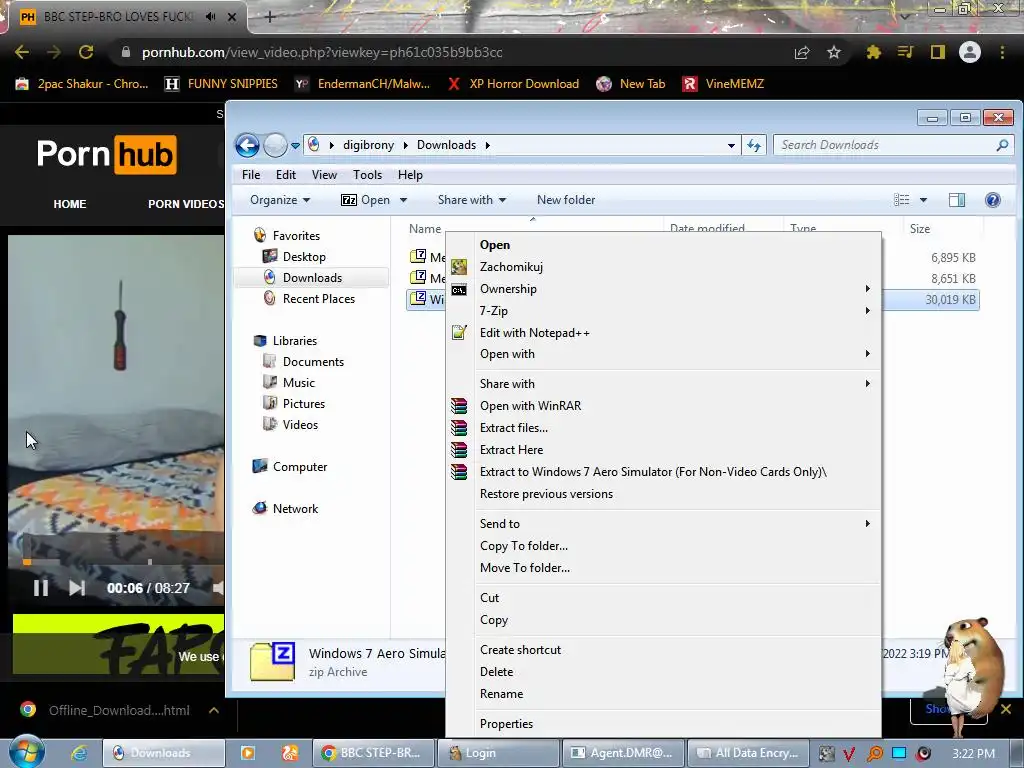This screenshot has height=768, width=1024.
Task: Expand the Send to submenu
Action: 665,524
